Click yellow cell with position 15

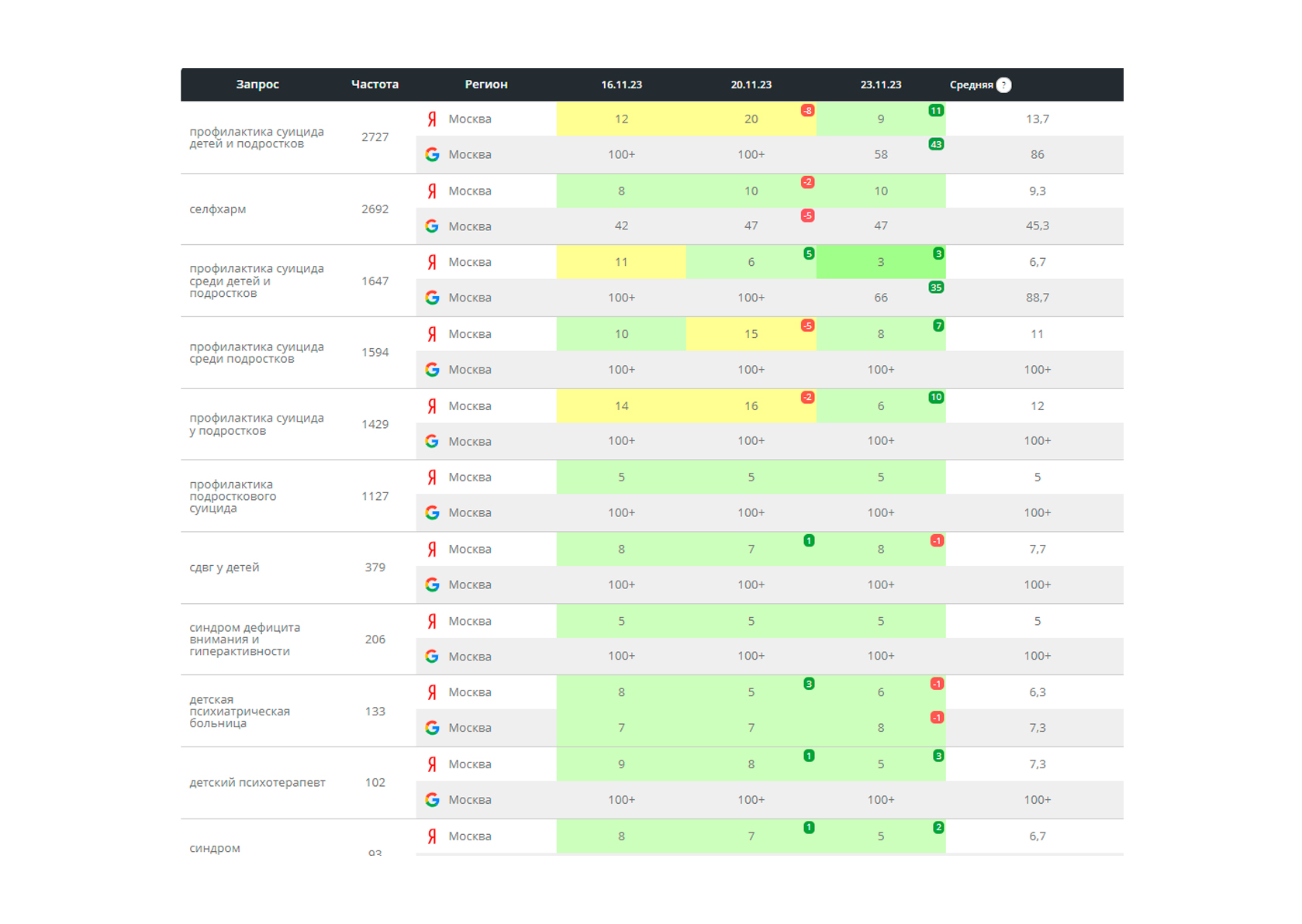751,334
